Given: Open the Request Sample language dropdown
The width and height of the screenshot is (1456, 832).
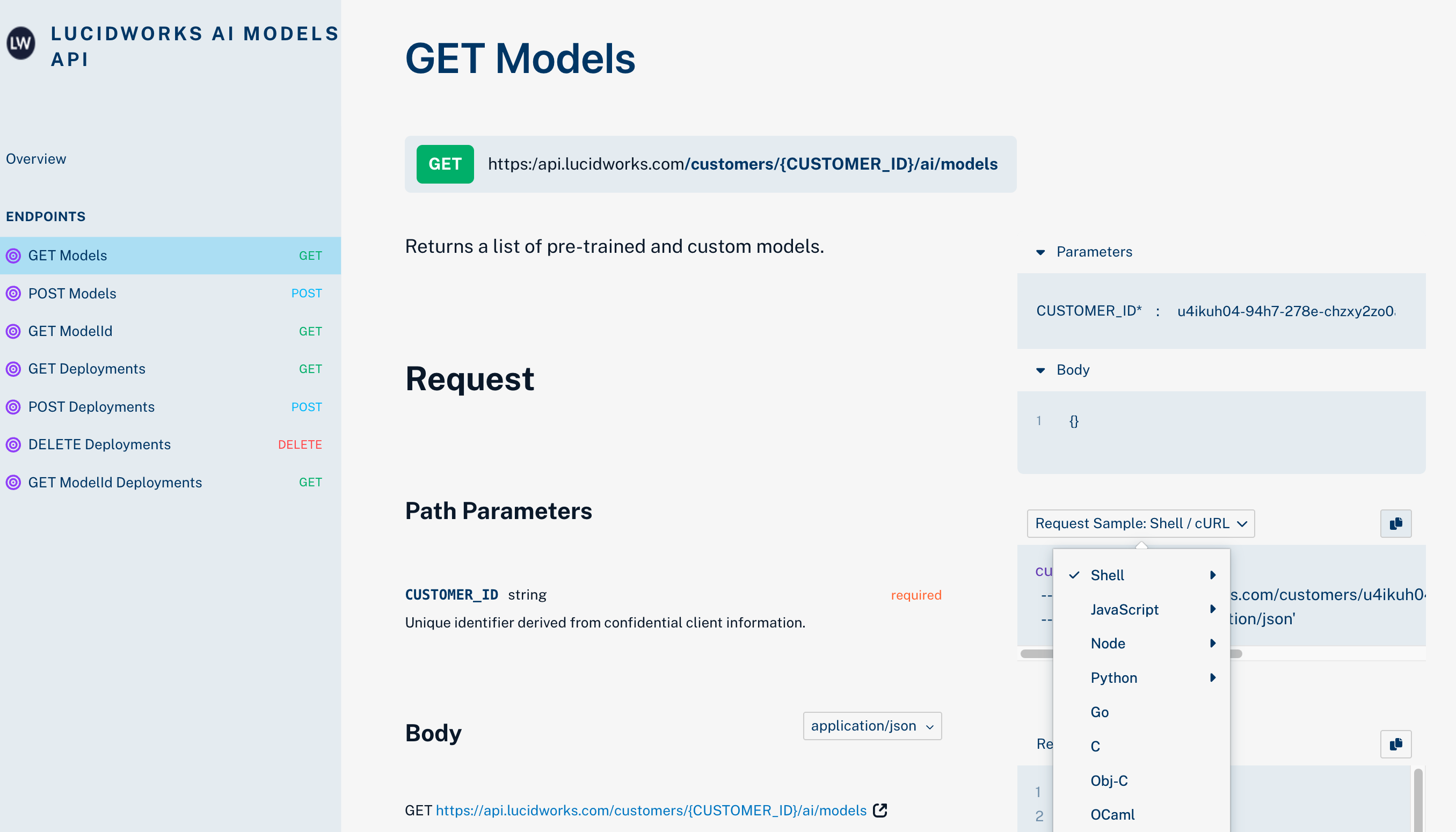Looking at the screenshot, I should coord(1140,523).
